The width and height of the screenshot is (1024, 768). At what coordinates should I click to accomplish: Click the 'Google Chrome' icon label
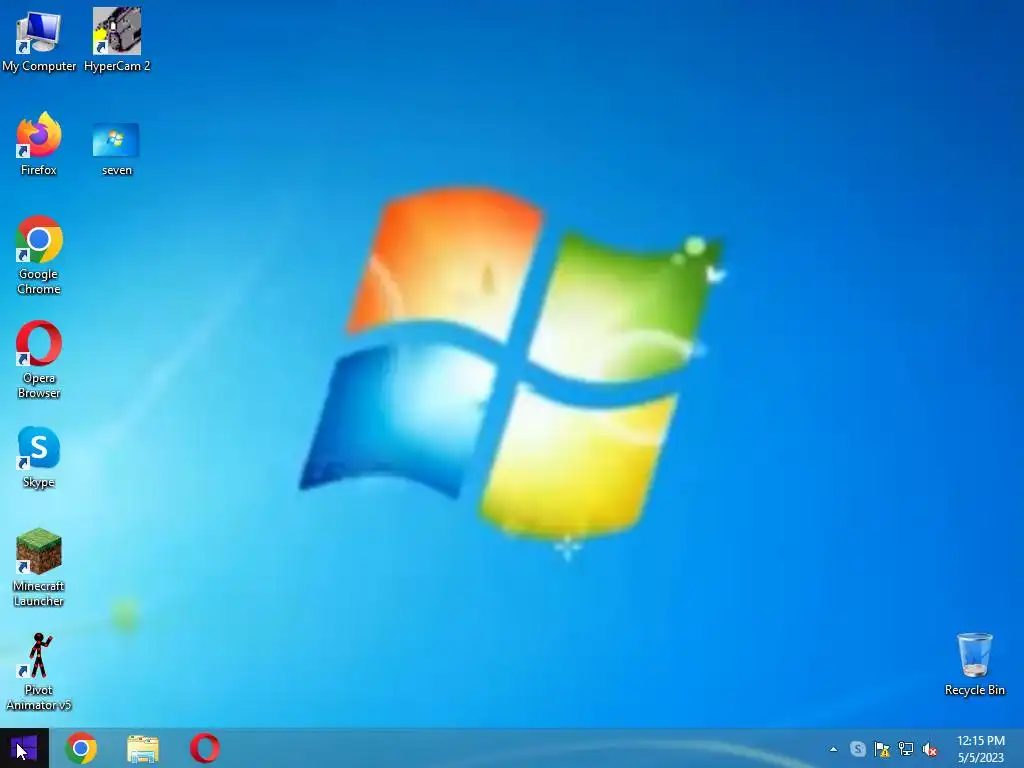(39, 281)
